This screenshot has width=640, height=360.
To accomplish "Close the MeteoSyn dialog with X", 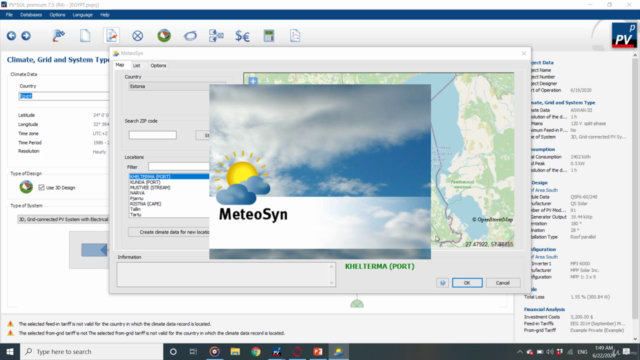I will [524, 53].
